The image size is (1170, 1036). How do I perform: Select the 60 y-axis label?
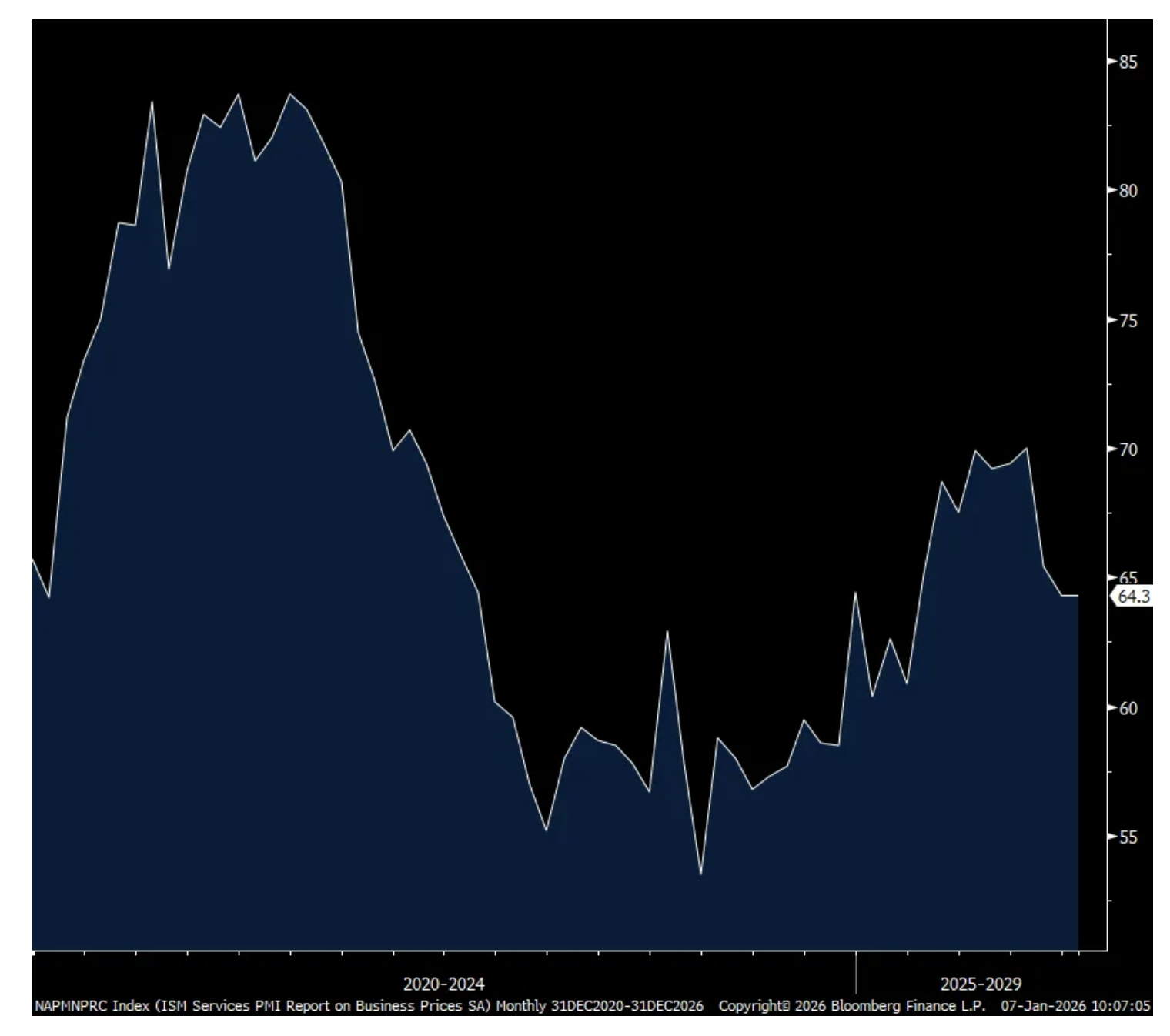tap(1128, 708)
